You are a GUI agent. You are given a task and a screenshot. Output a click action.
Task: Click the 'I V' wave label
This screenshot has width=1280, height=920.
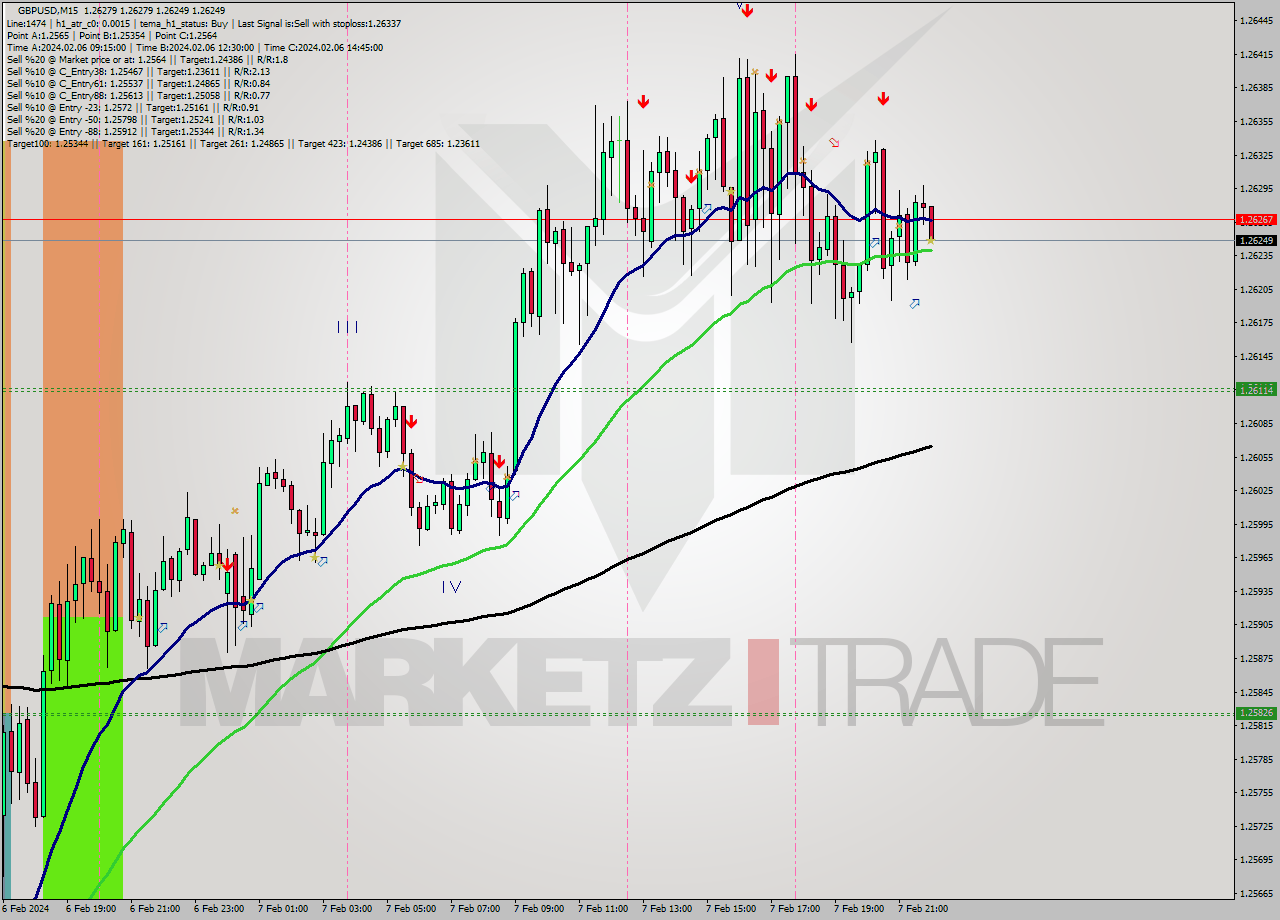[x=451, y=587]
